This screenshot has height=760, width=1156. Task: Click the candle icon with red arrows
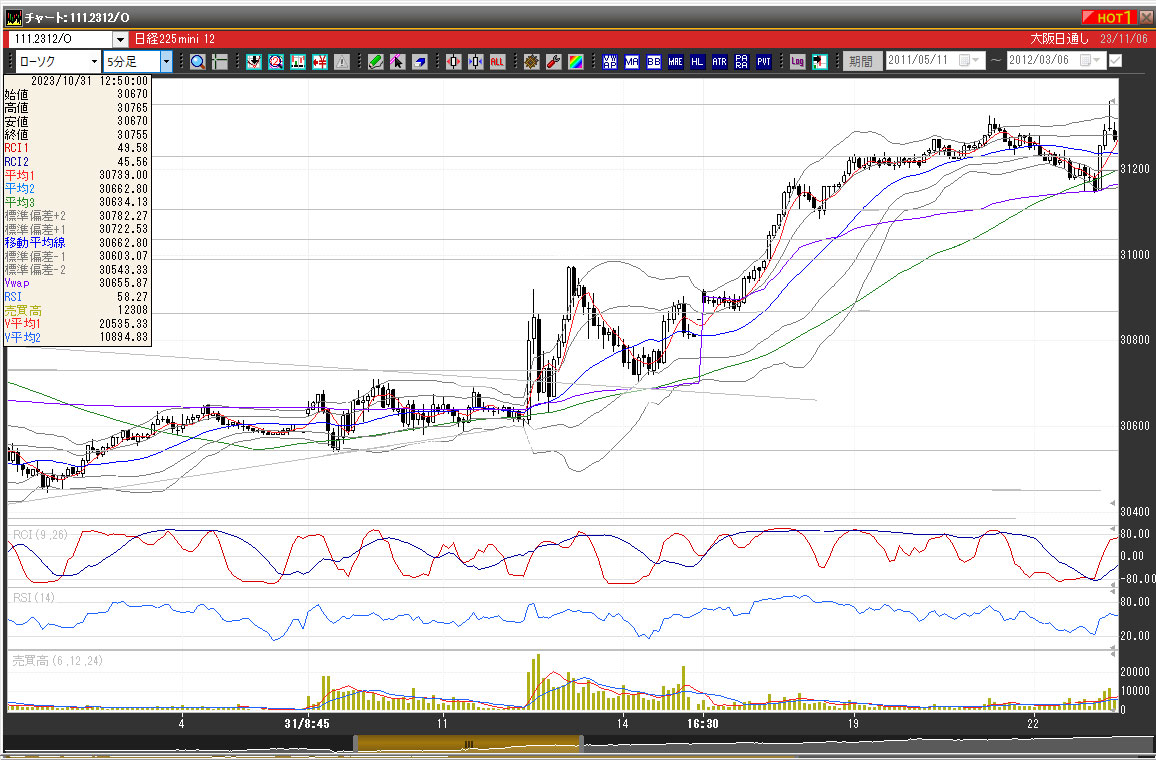tap(453, 62)
